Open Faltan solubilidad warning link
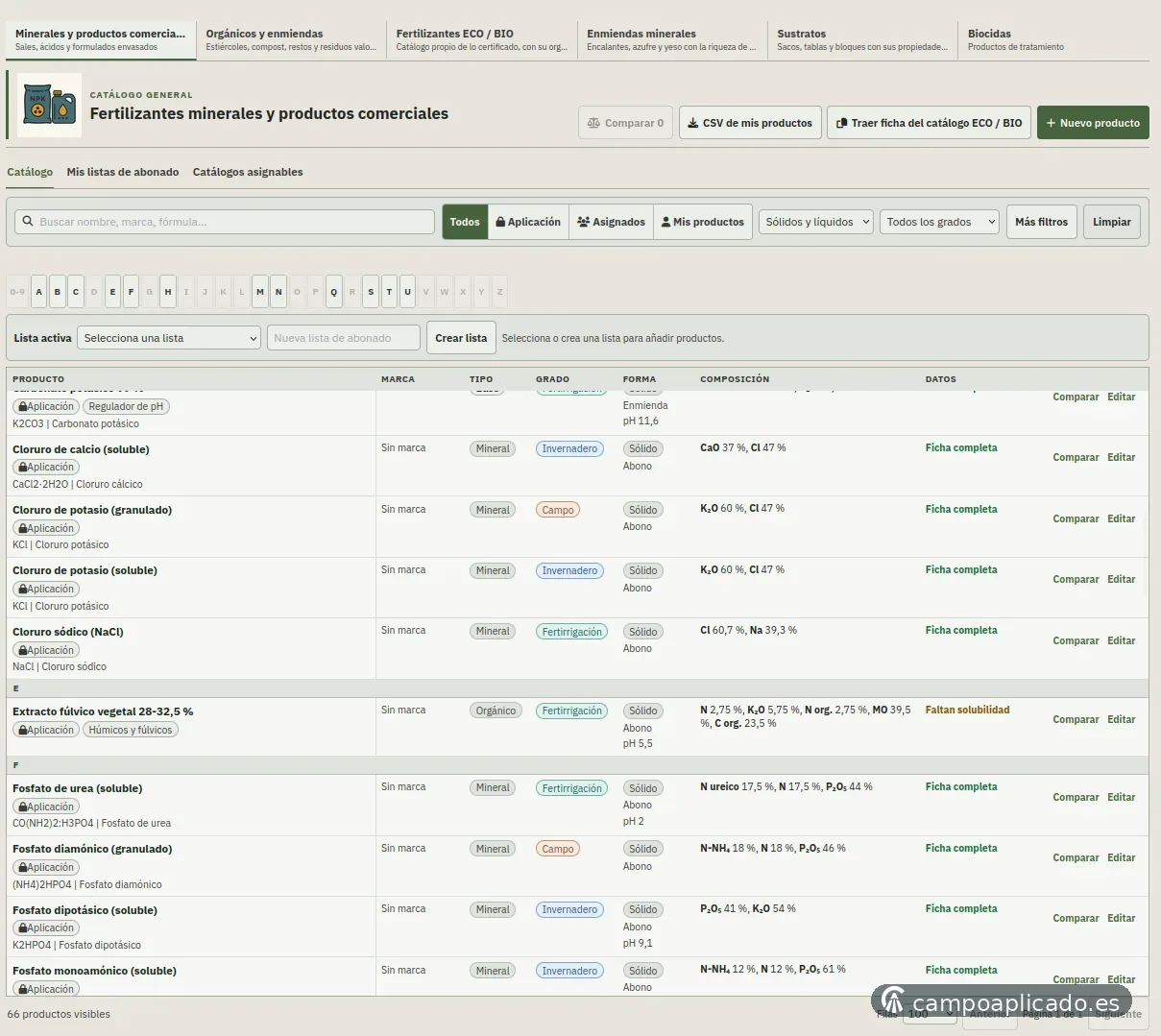Viewport: 1161px width, 1036px height. point(967,710)
